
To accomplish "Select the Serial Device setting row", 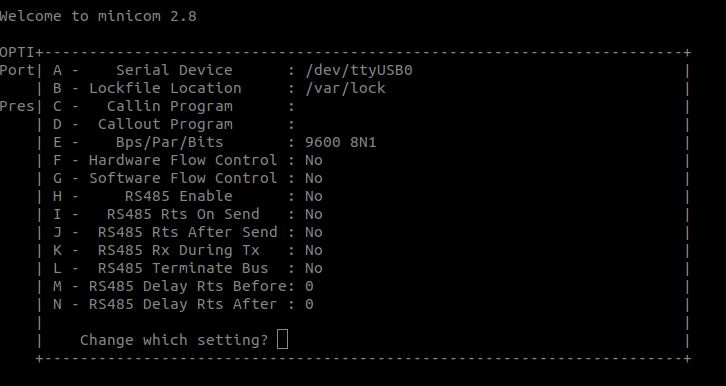I will (232, 70).
